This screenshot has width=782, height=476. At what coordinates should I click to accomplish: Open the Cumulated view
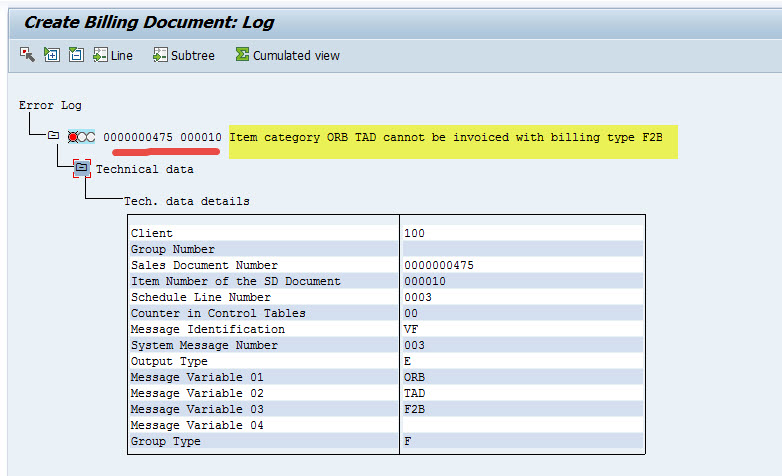(x=288, y=55)
